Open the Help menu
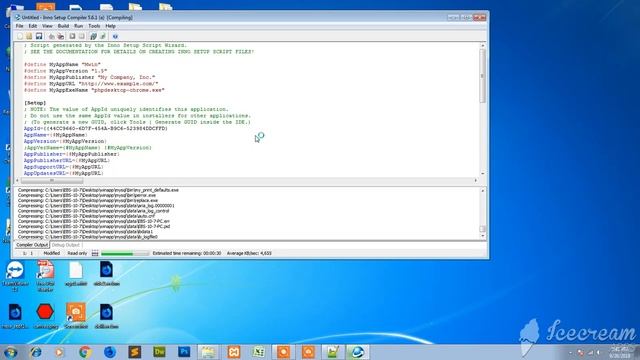The height and width of the screenshot is (360, 640). 110,26
